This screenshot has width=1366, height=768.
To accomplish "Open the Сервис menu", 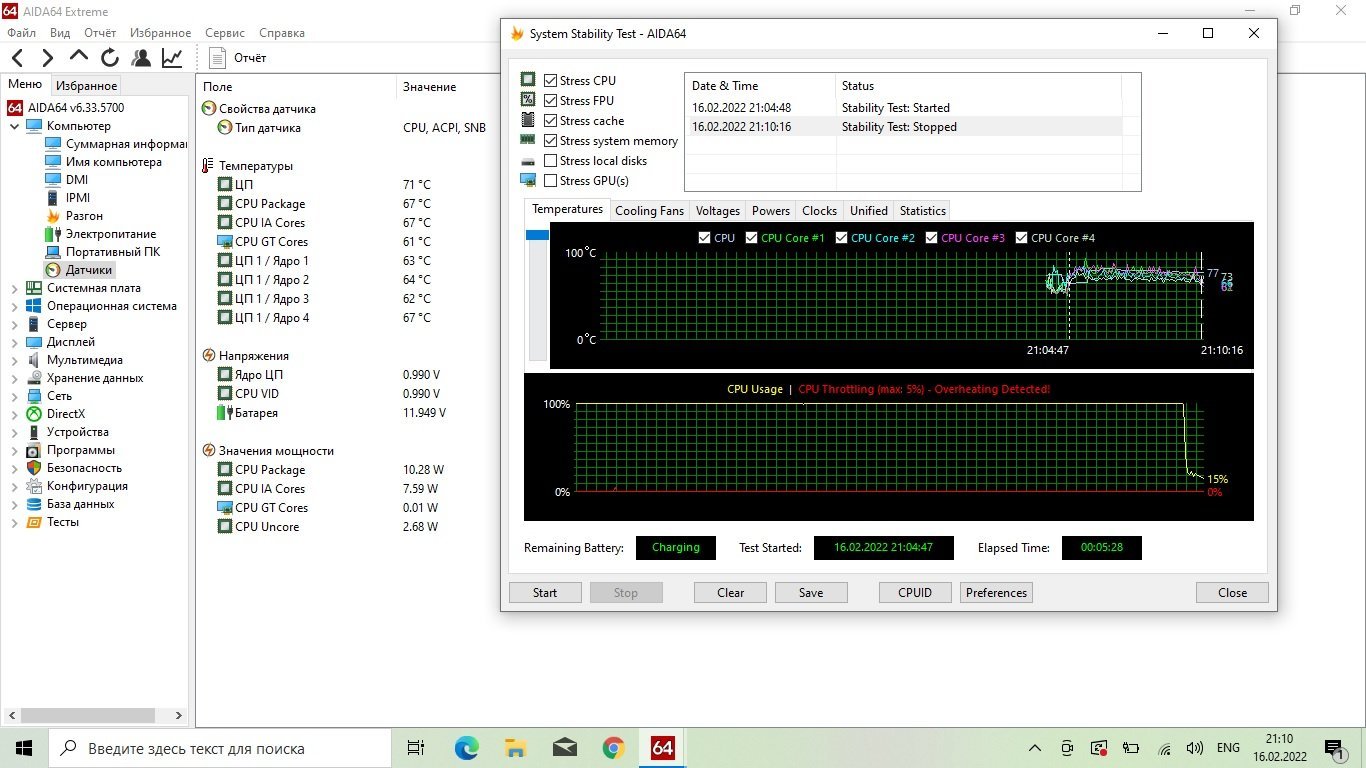I will click(225, 33).
